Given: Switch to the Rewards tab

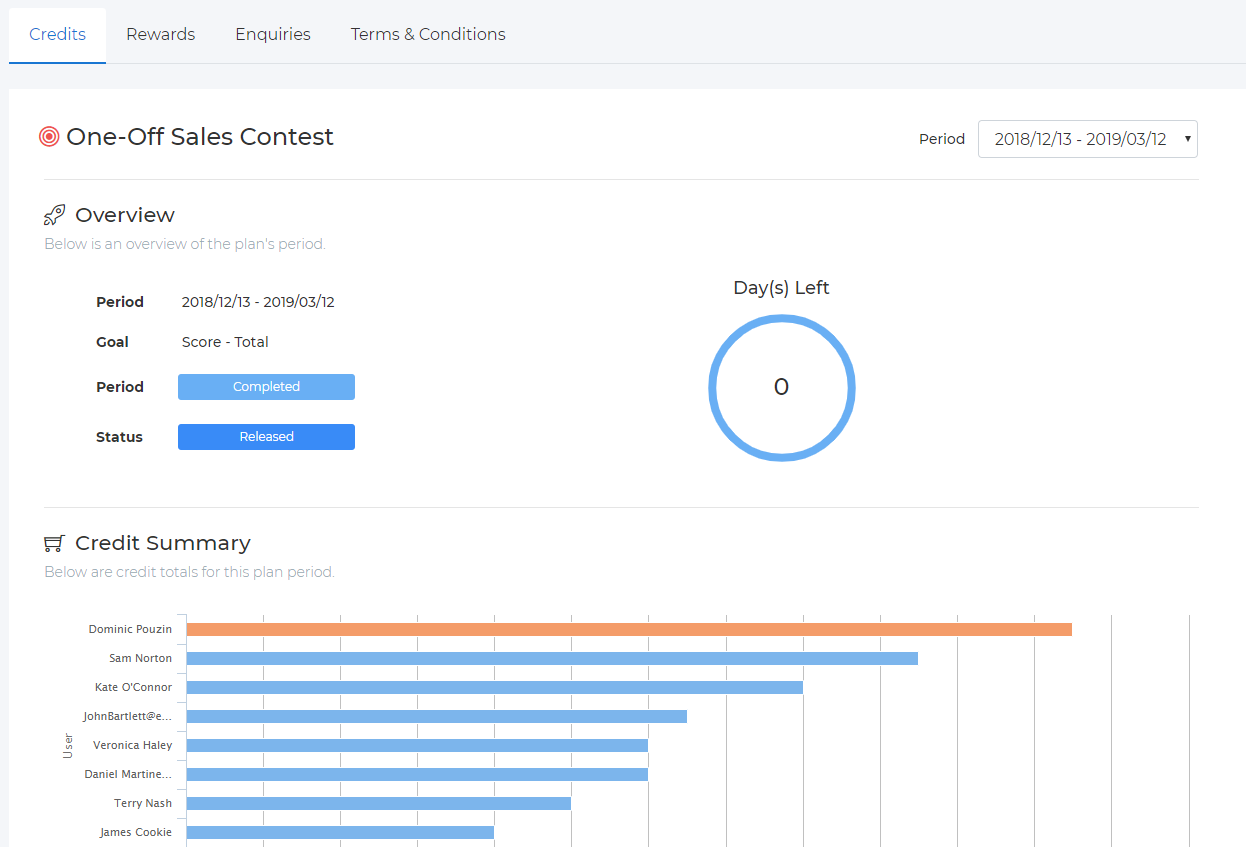Looking at the screenshot, I should (x=160, y=33).
